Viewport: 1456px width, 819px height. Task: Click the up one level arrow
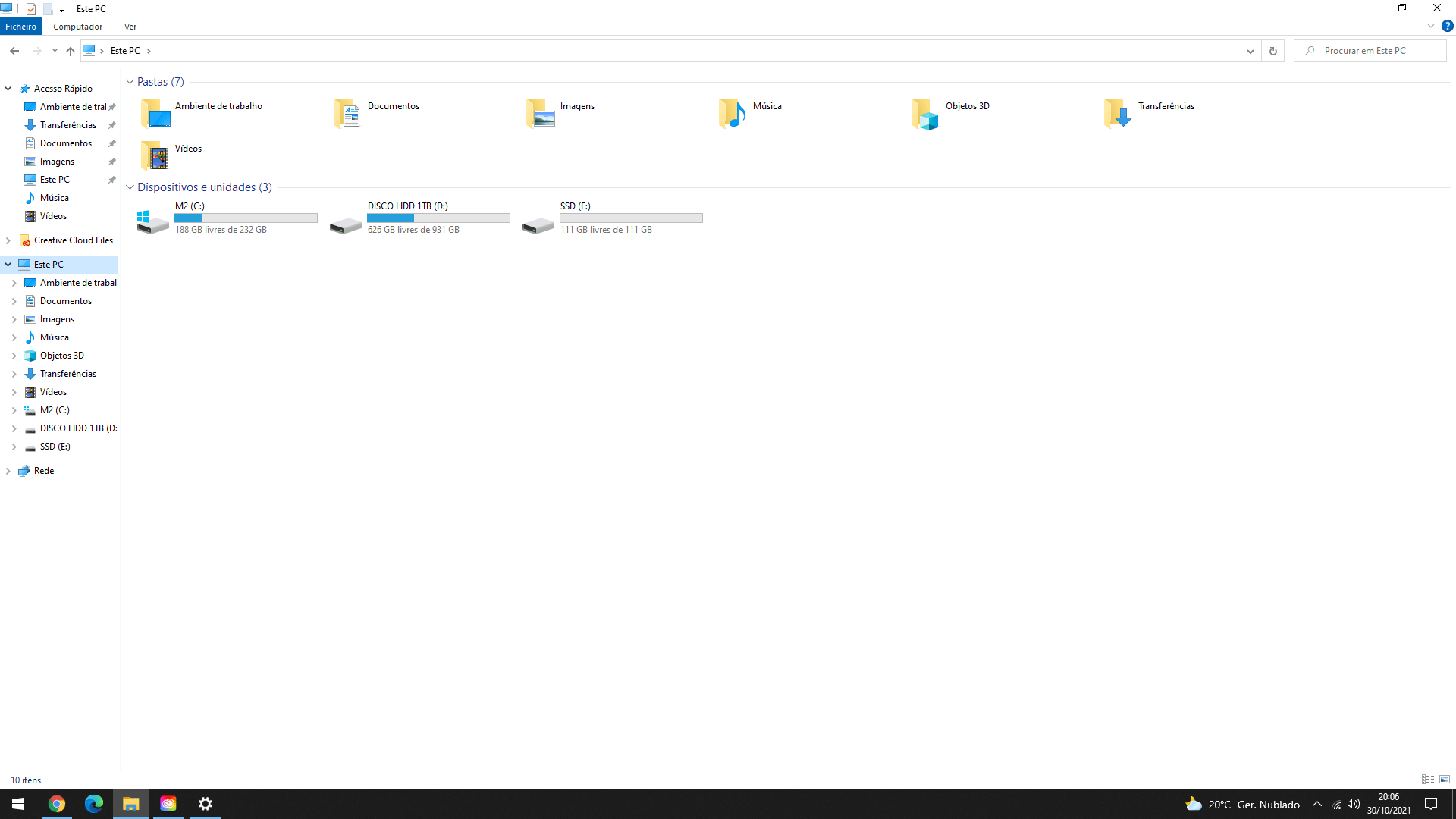70,51
